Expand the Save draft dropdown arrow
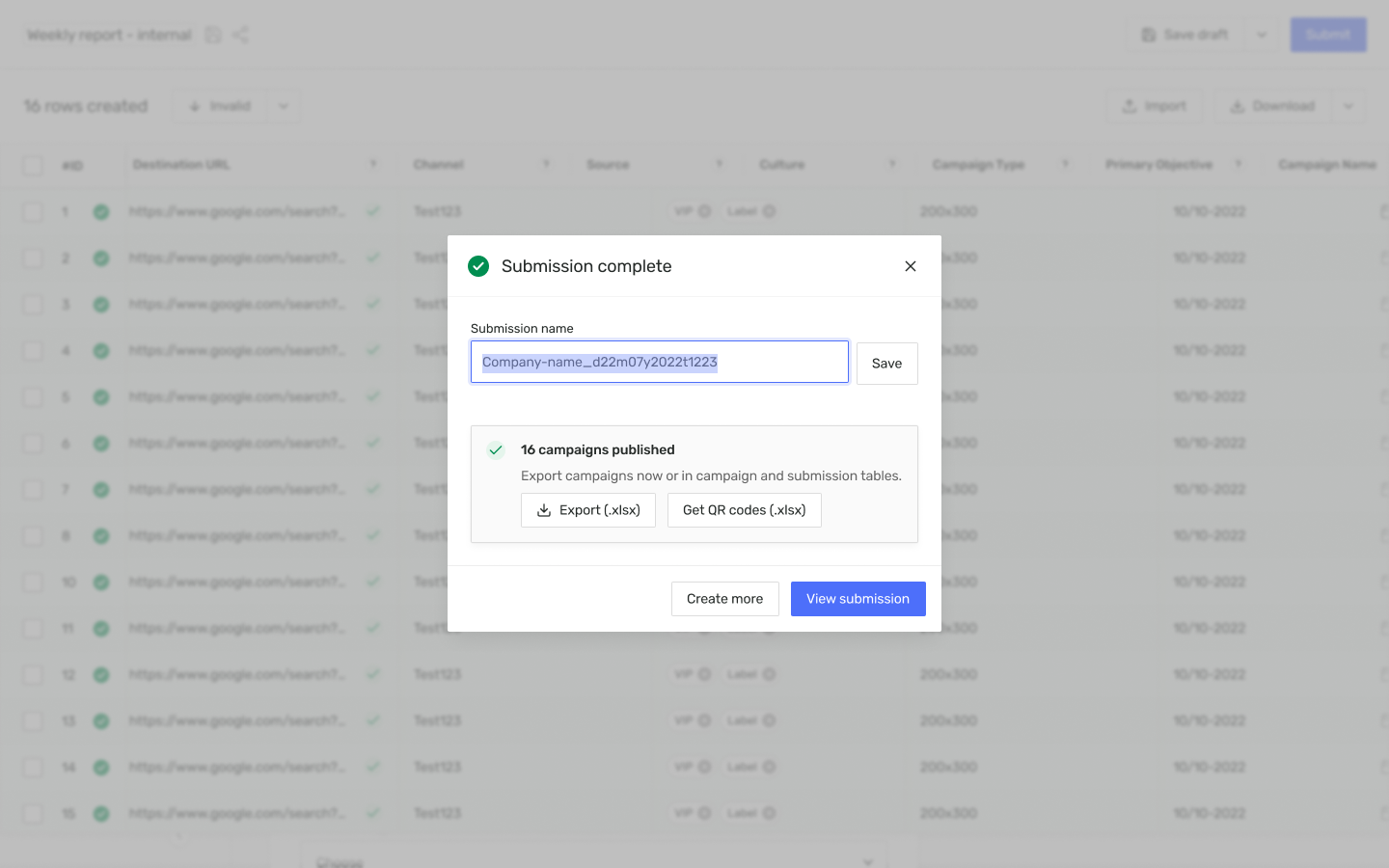1389x868 pixels. (1262, 35)
